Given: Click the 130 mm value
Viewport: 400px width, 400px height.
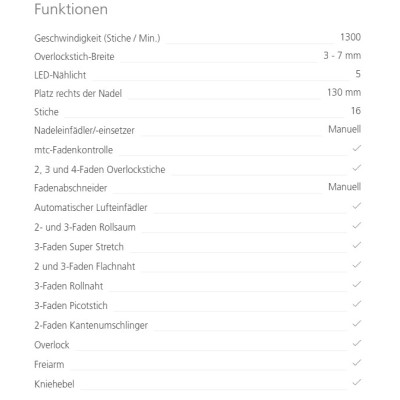Looking at the screenshot, I should [x=344, y=92].
